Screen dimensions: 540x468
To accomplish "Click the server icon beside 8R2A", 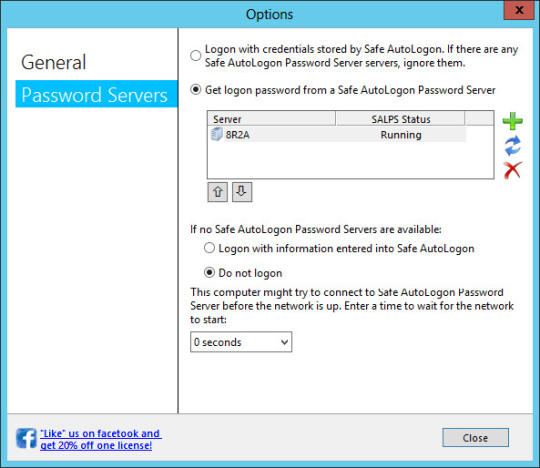I will tap(217, 134).
